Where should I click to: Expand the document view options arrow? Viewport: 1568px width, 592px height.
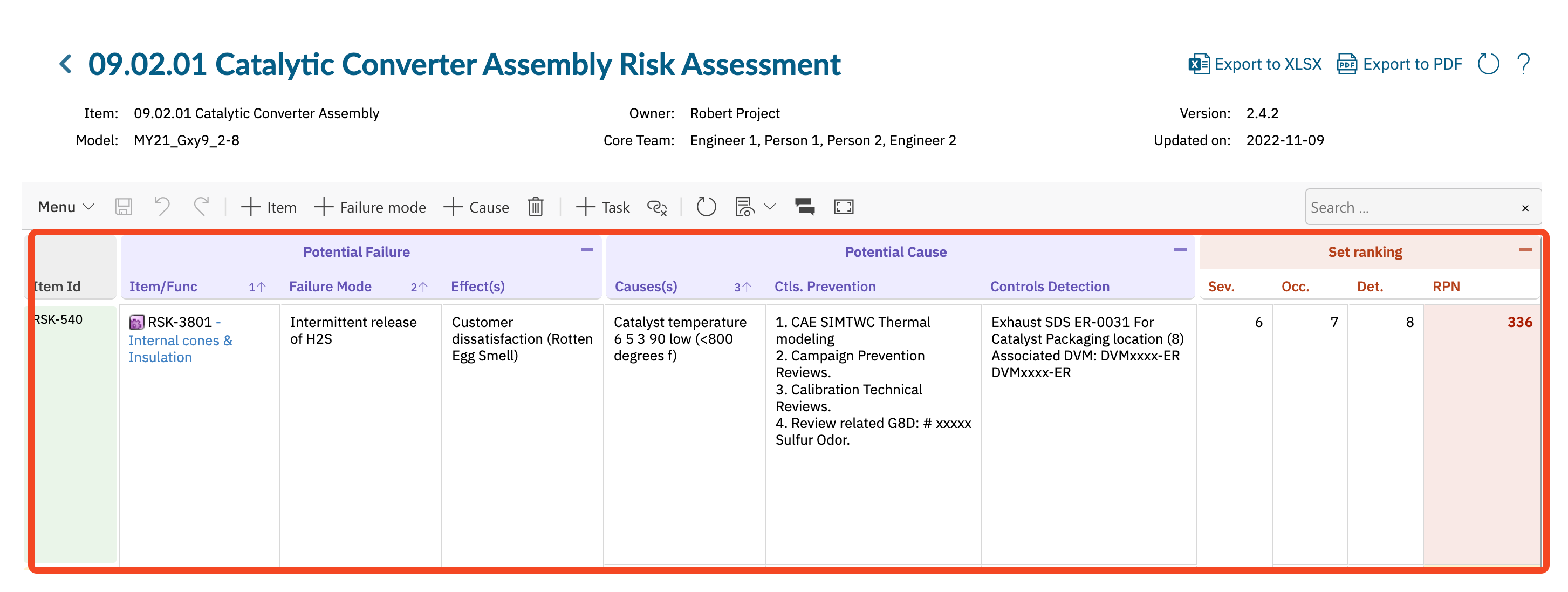(x=770, y=207)
